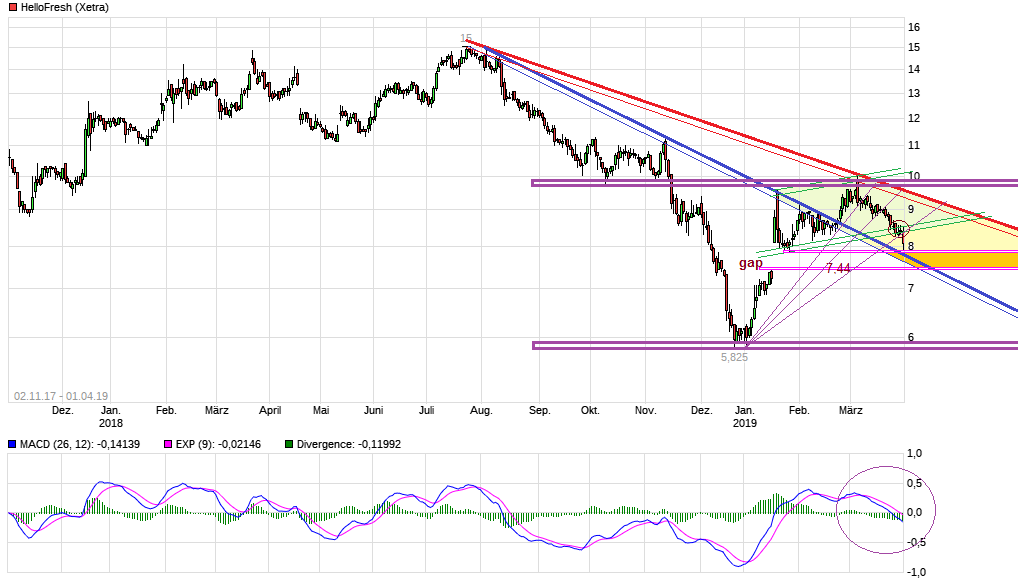Click the price axis value 14
Screen dimensions: 1018x588
[914, 69]
